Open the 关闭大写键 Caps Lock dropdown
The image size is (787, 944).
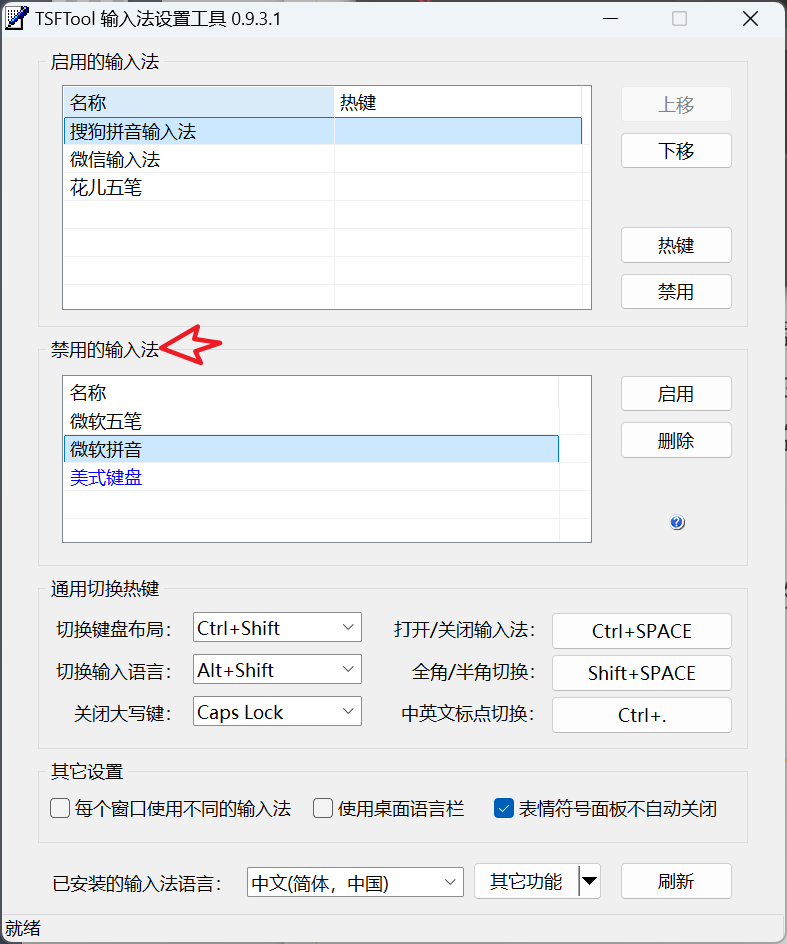click(277, 711)
